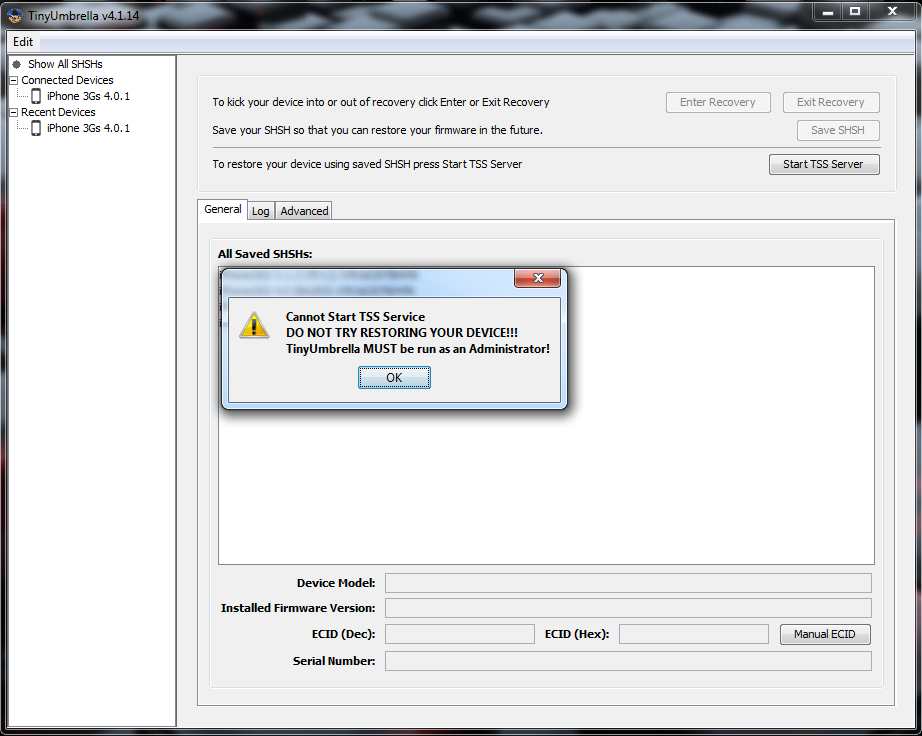
Task: Select iPhone icon under Recent Devices
Action: (x=36, y=128)
